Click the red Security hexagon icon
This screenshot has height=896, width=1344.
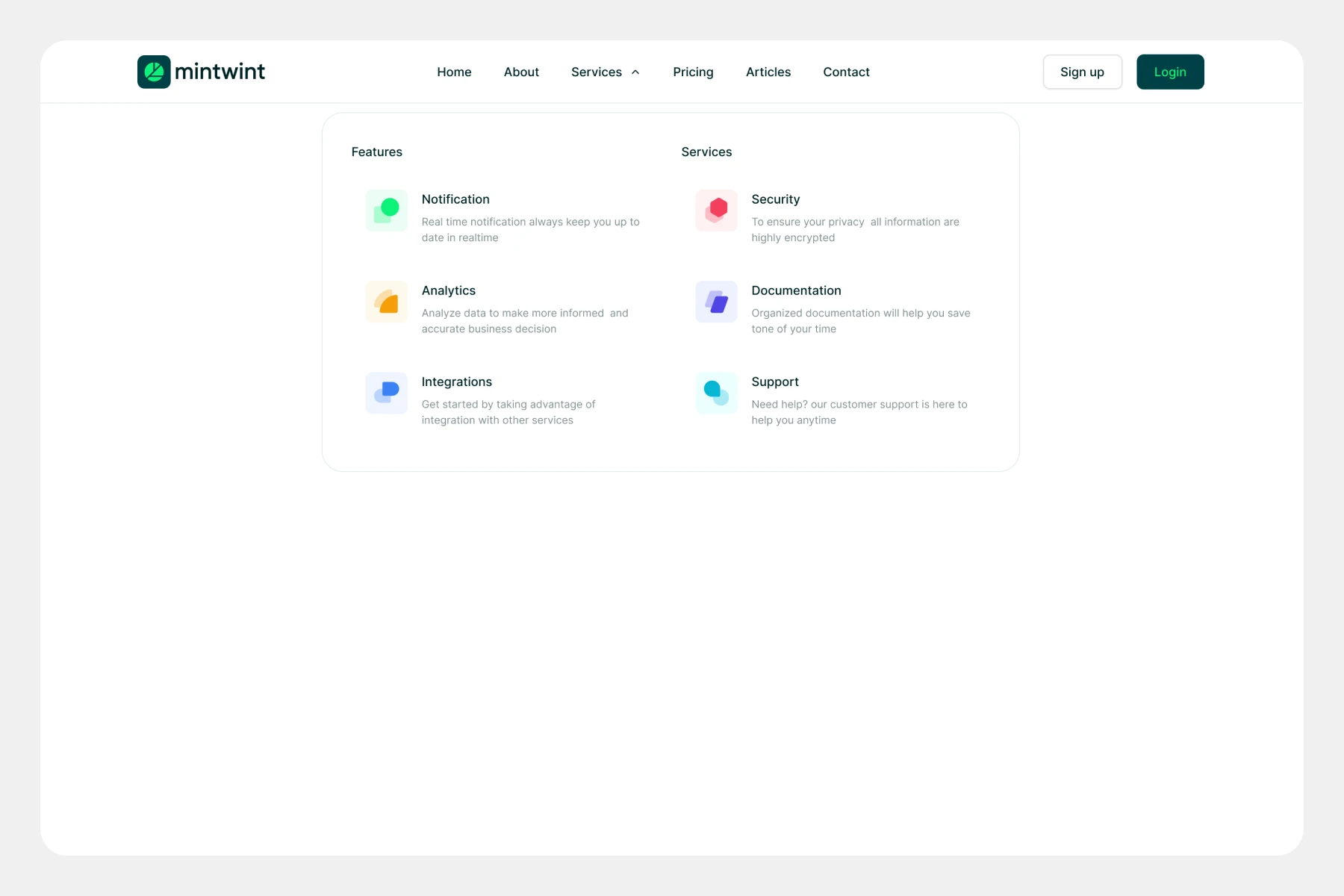(x=716, y=211)
